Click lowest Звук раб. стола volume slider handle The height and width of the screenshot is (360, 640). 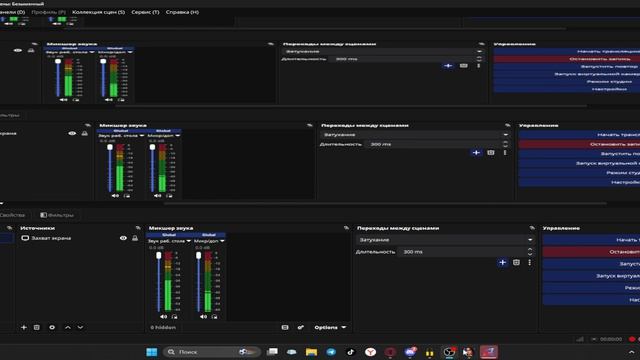click(x=159, y=256)
